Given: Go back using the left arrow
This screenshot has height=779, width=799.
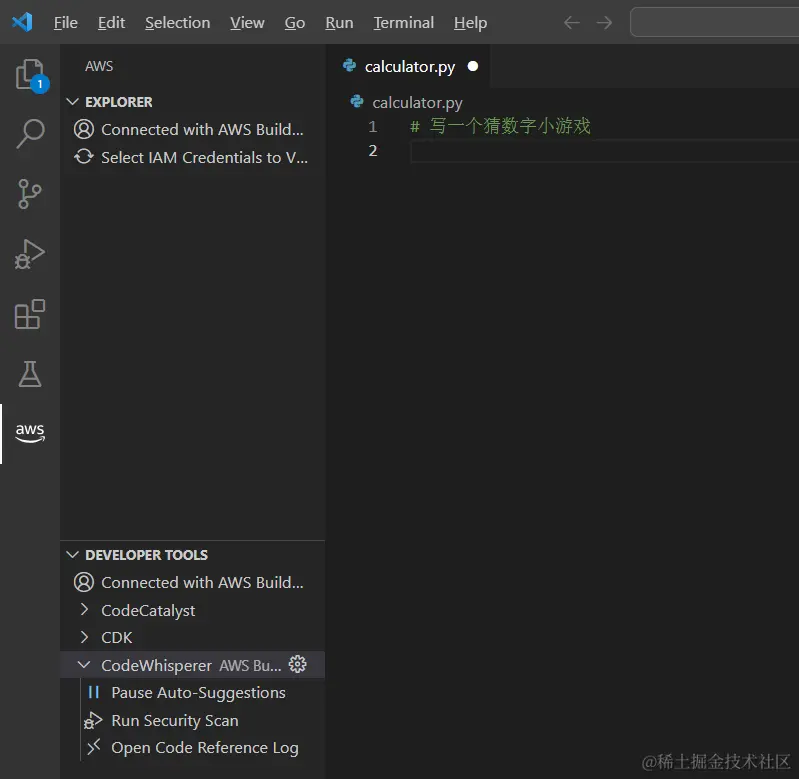Looking at the screenshot, I should coord(572,22).
